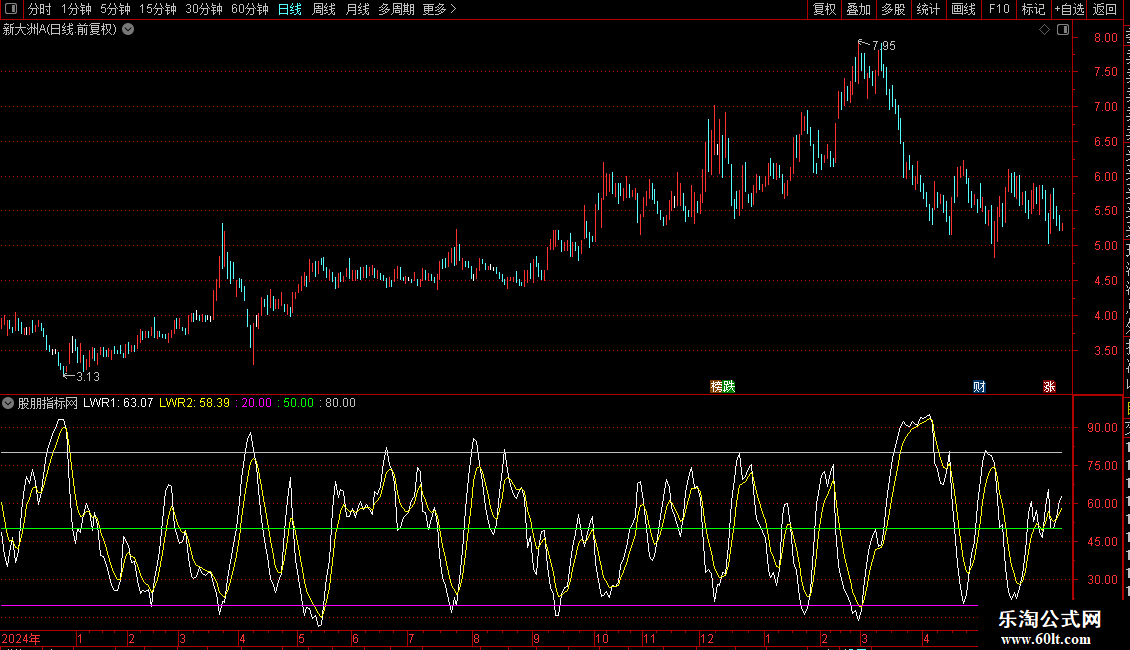Image resolution: width=1130 pixels, height=650 pixels.
Task: Open the 多周期 multi-period view
Action: [396, 9]
